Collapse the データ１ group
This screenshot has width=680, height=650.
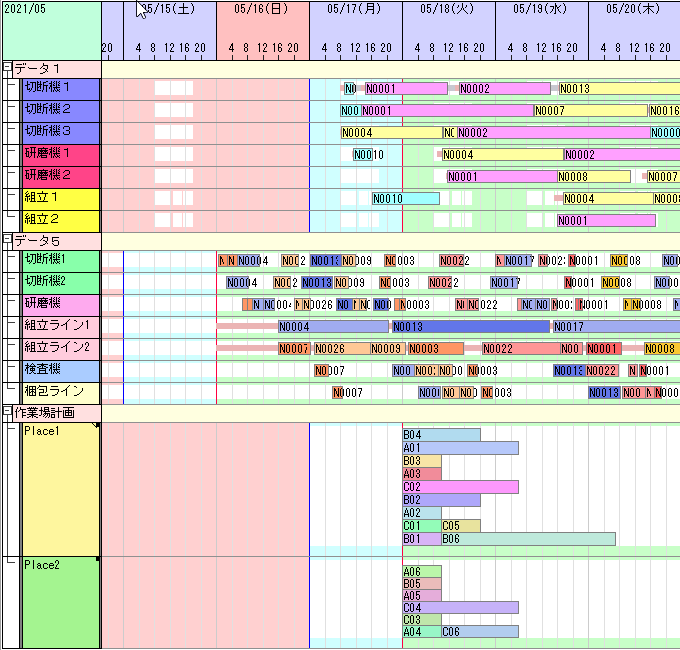(x=8, y=68)
